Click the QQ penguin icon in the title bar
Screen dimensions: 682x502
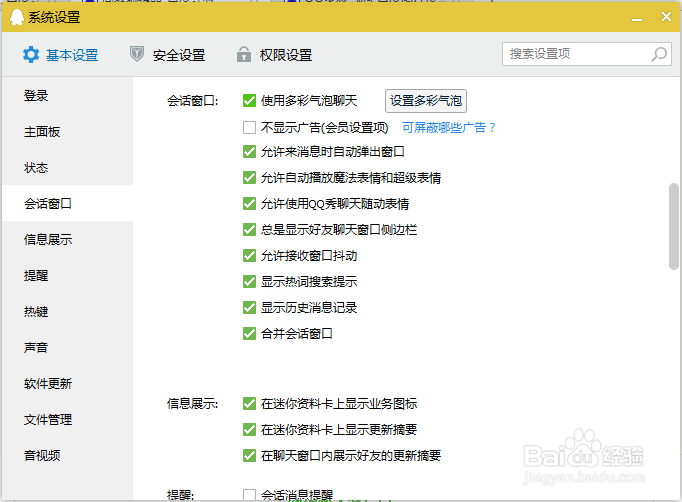coord(17,17)
